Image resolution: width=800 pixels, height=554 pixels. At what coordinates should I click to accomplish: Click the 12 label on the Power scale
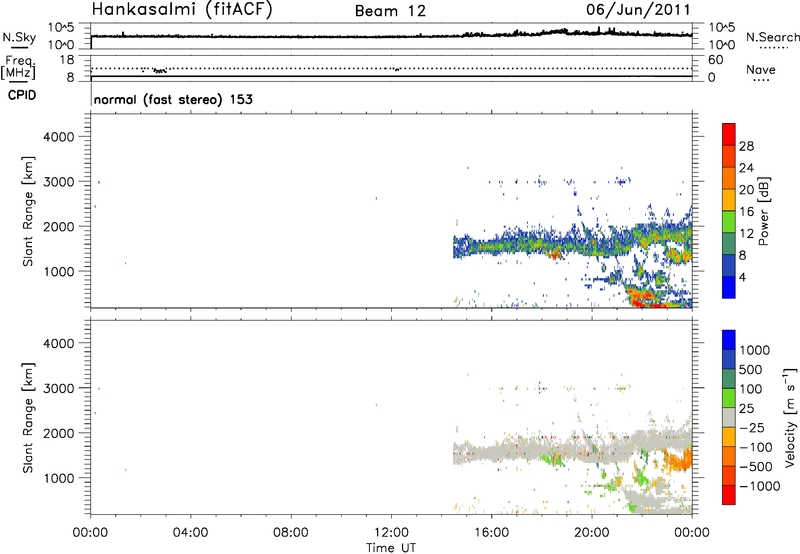[x=746, y=234]
